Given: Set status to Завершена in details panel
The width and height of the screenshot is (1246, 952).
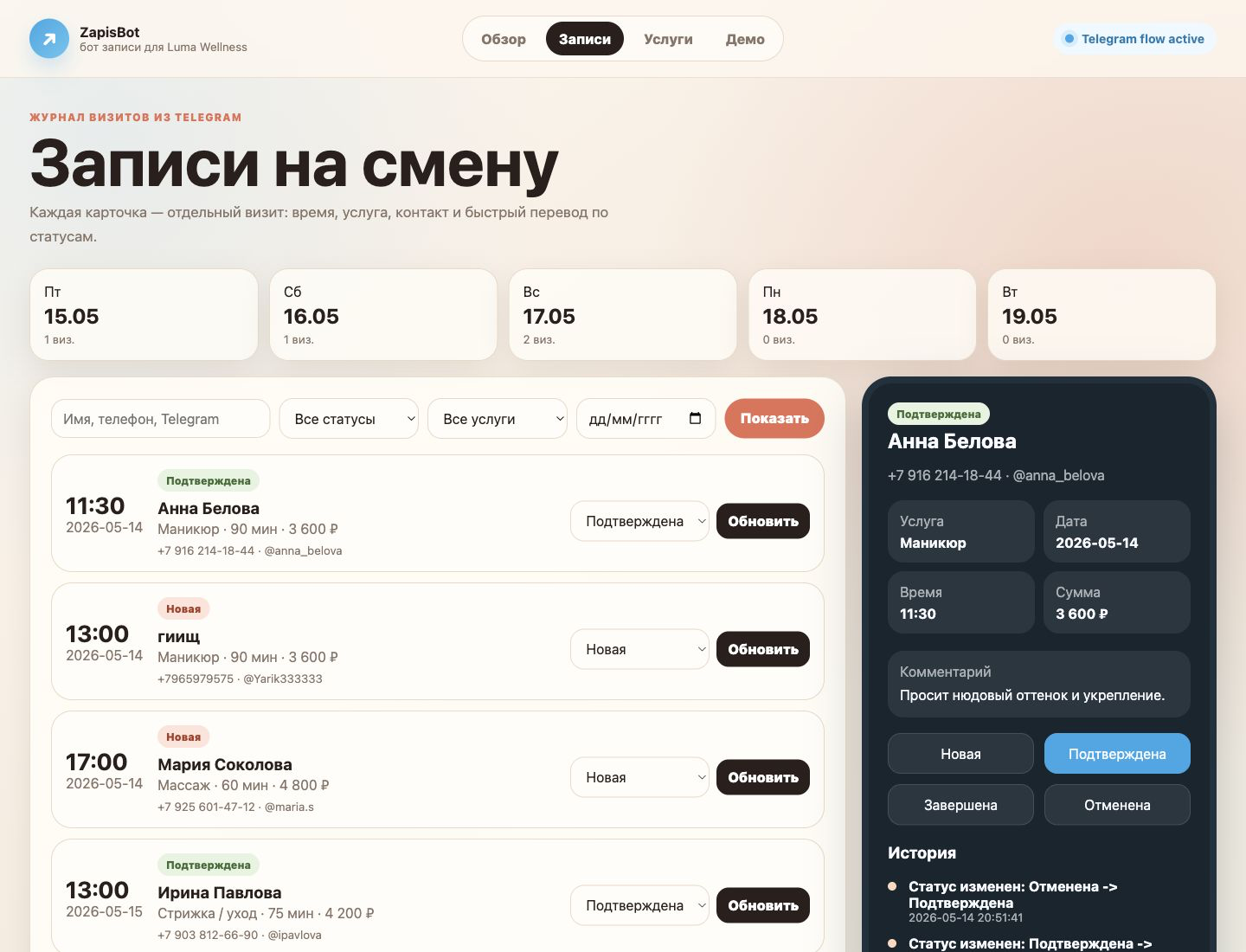Looking at the screenshot, I should (x=960, y=805).
